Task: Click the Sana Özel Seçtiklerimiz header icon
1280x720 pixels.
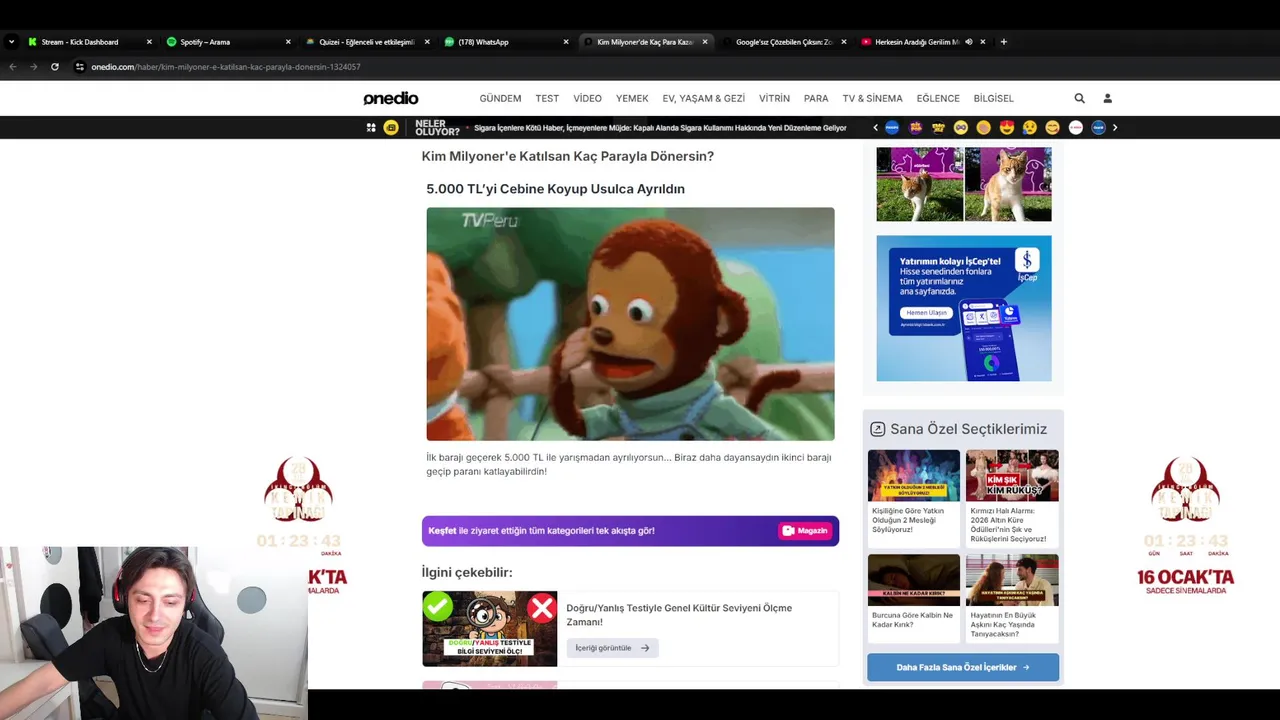Action: (877, 429)
